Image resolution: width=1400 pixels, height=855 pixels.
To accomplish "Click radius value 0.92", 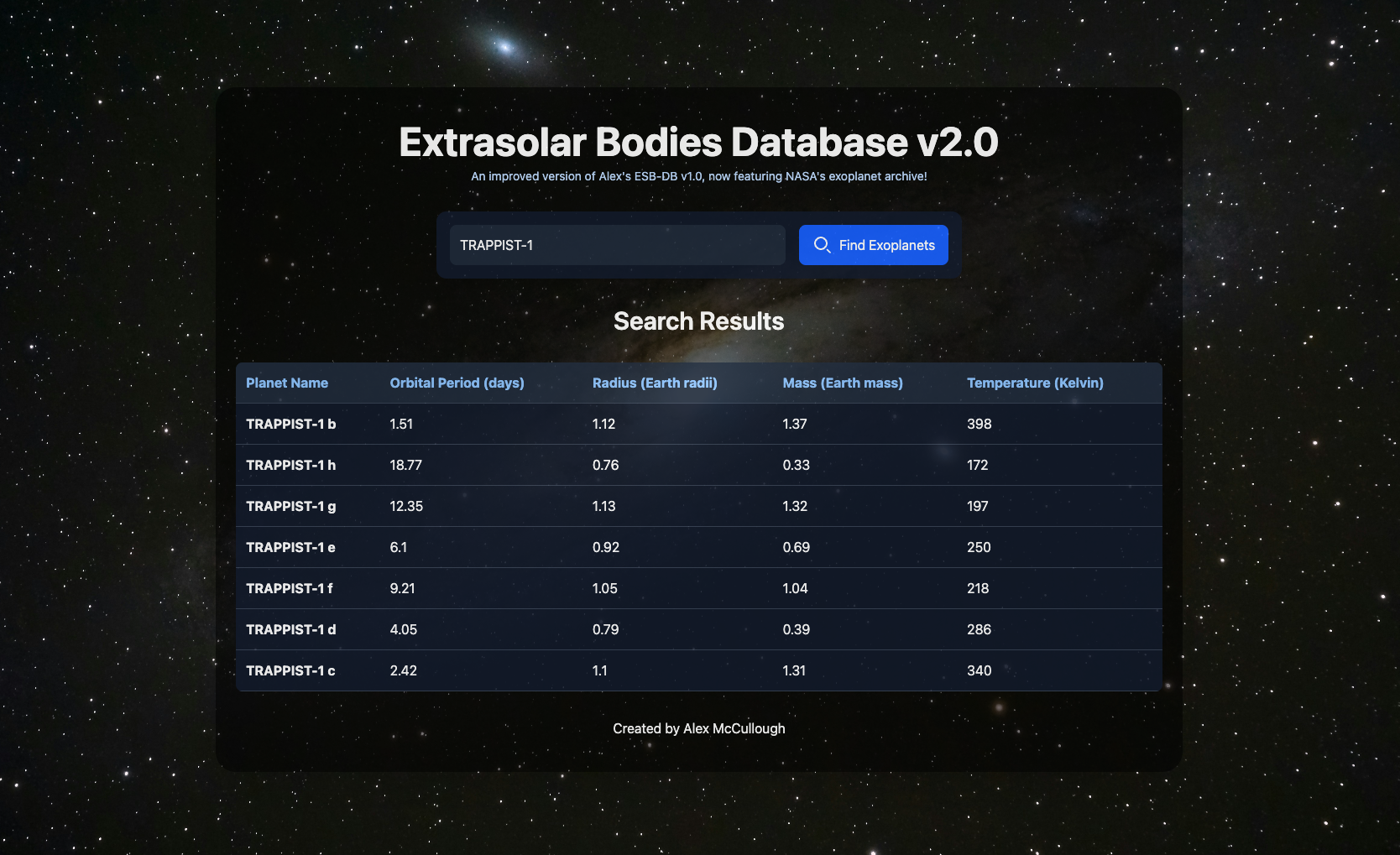I will coord(606,547).
